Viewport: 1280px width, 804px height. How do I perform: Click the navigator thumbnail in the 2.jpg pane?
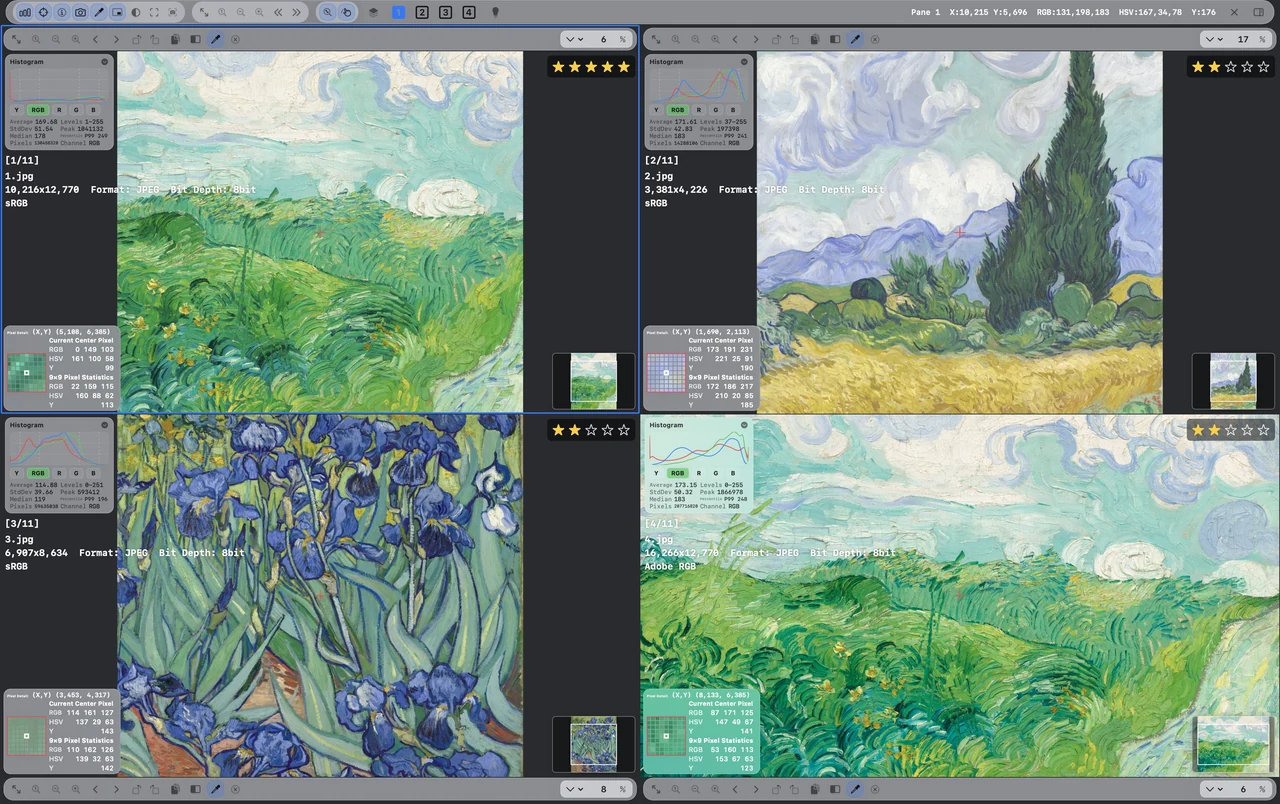(1234, 381)
